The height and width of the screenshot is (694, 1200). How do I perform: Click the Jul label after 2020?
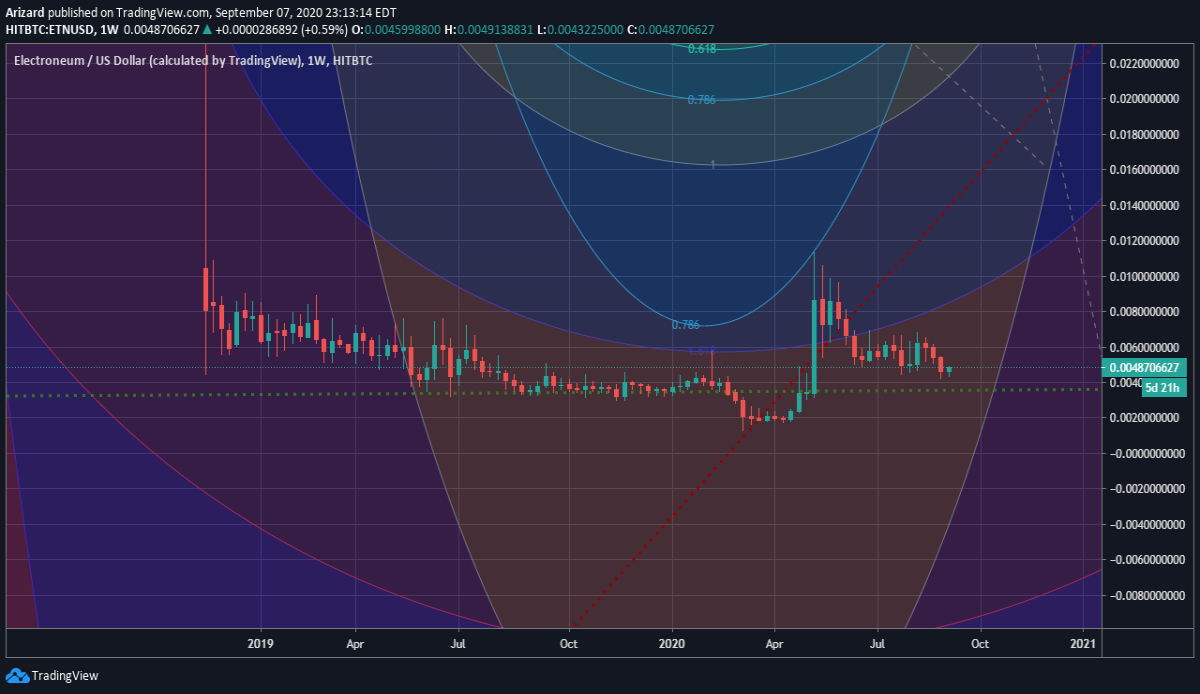coord(877,644)
